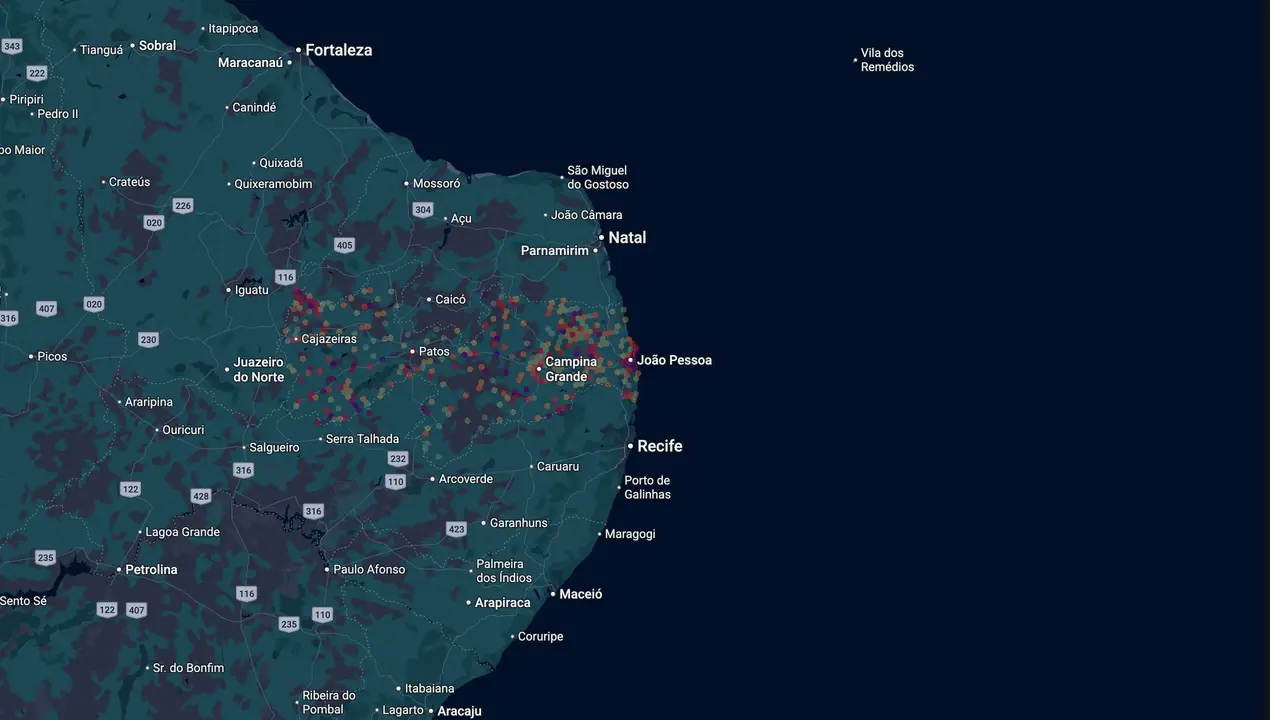Select the Garanhuns label

pos(519,523)
